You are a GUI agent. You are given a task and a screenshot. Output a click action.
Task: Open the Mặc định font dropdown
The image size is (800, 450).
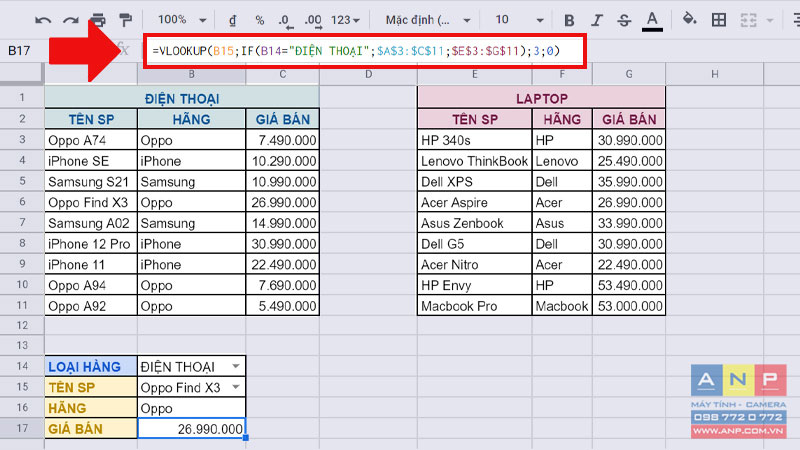(x=428, y=20)
